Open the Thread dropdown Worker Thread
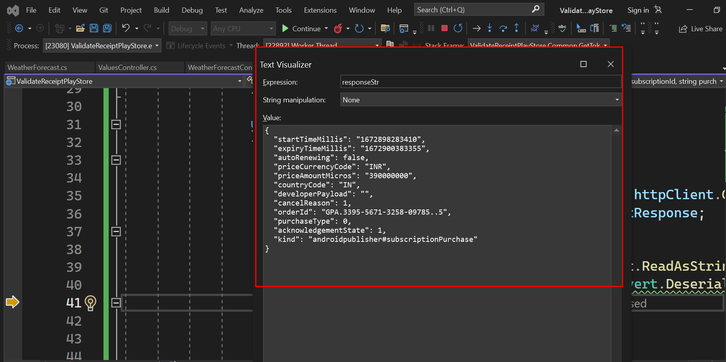Viewport: 726px width, 362px height. pyautogui.click(x=322, y=46)
